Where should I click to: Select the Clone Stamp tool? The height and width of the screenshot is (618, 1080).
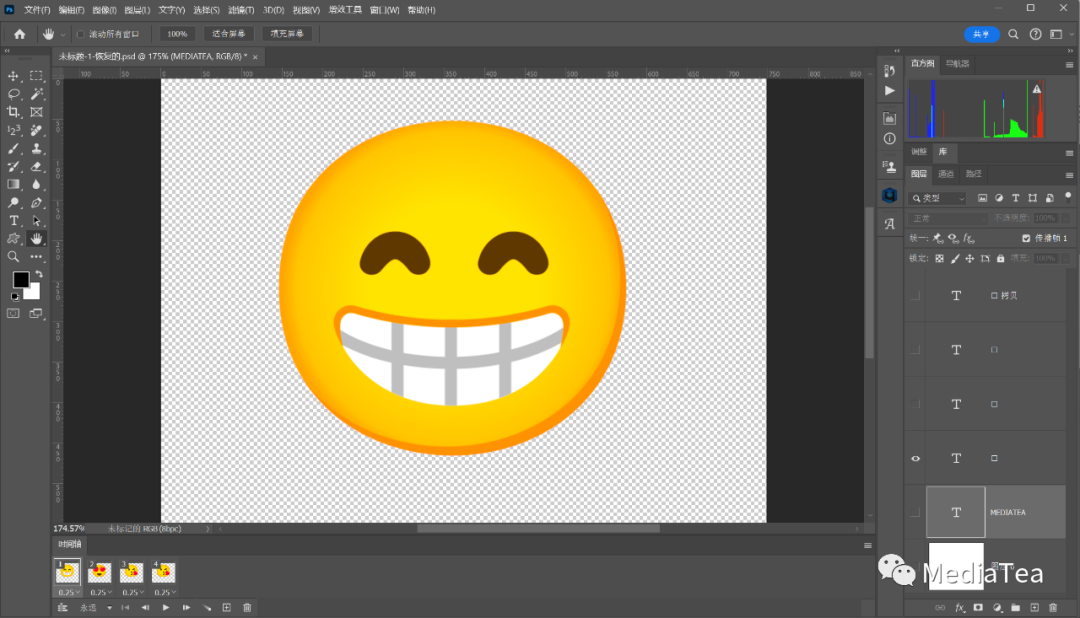[x=34, y=148]
